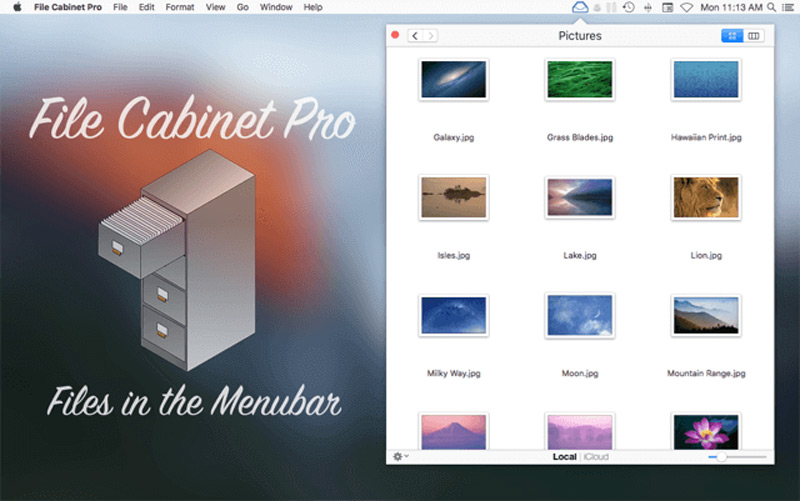This screenshot has width=800, height=501.
Task: Open Time Machine menu bar icon
Action: pos(629,7)
